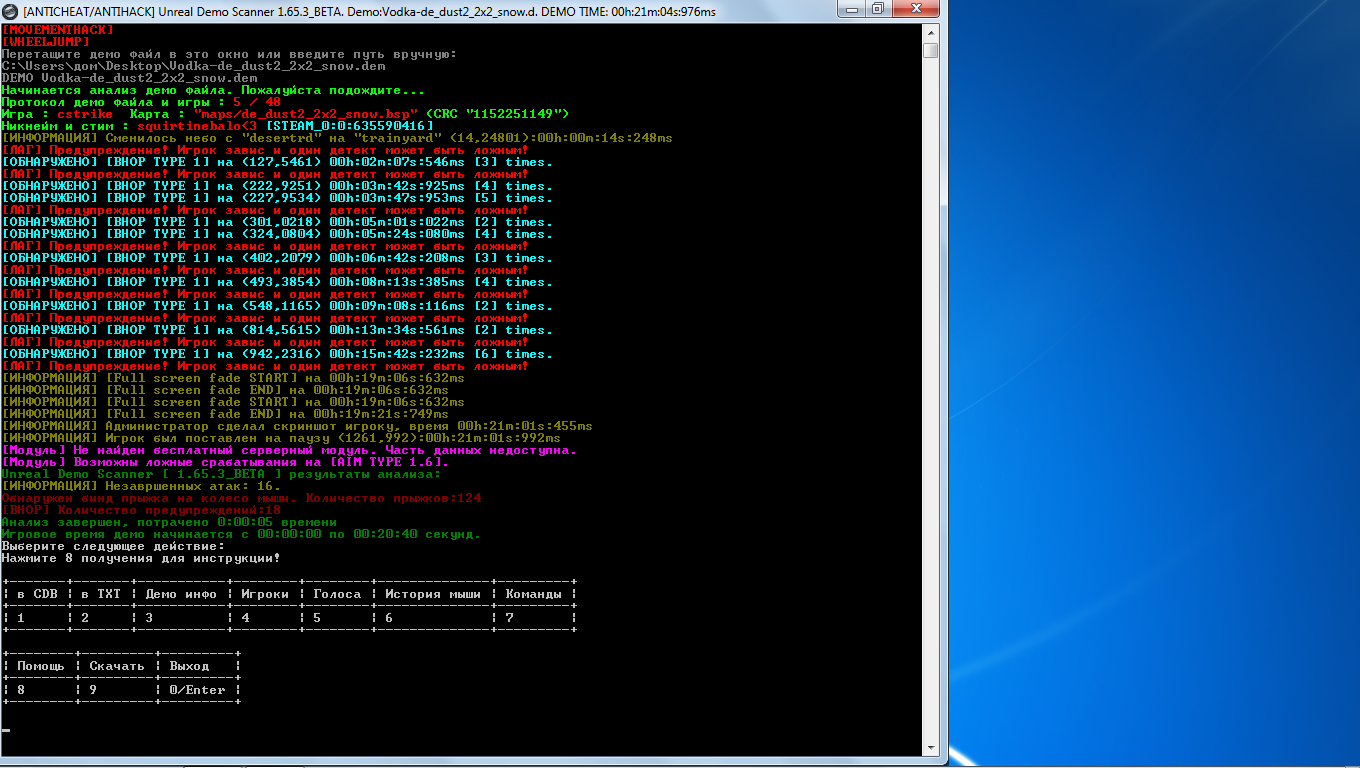The height and width of the screenshot is (768, 1360).
Task: Click the magenta 'AIM TYPE 1.6' module line
Action: pos(226,462)
